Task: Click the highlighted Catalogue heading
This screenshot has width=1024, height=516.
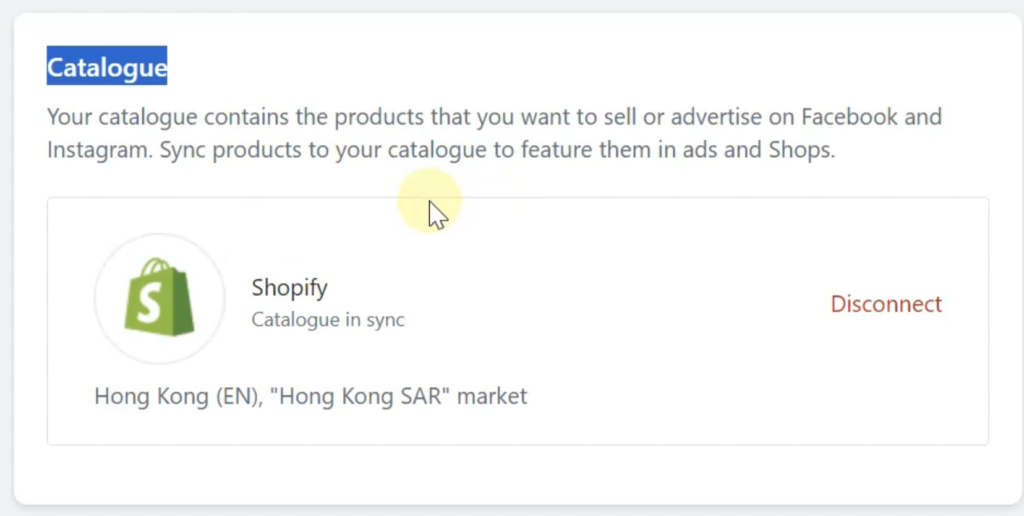Action: 107,68
